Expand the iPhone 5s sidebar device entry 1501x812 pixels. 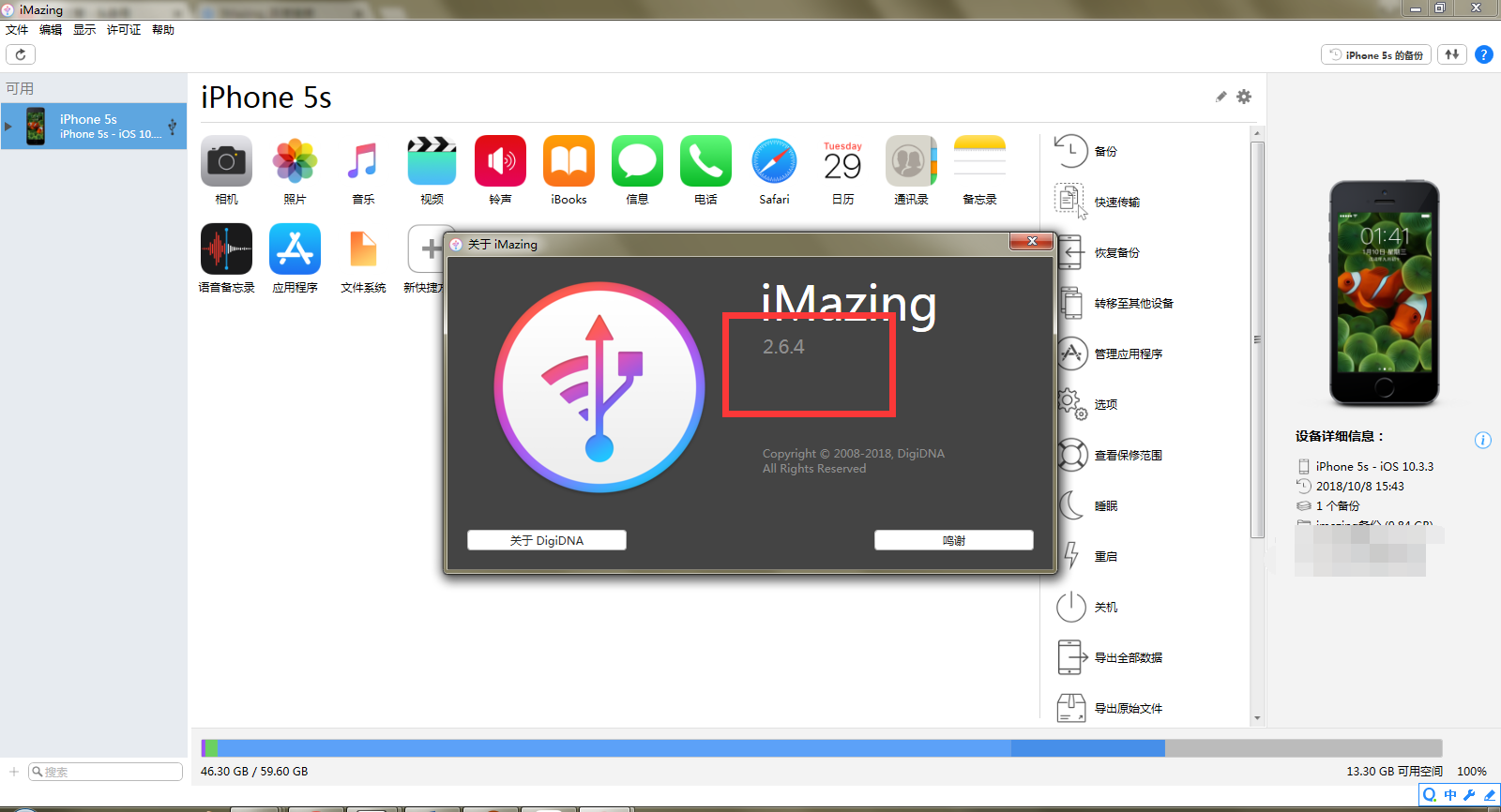8,126
